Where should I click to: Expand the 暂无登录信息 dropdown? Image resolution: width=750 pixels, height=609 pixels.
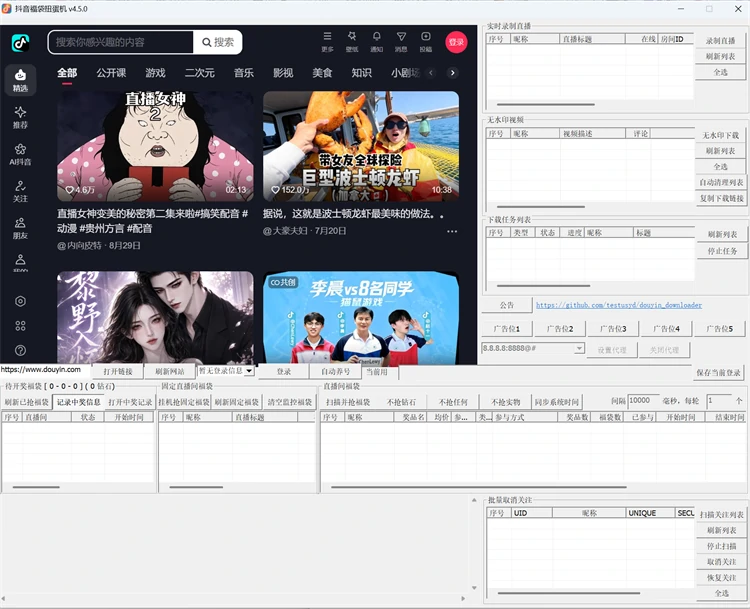(249, 371)
